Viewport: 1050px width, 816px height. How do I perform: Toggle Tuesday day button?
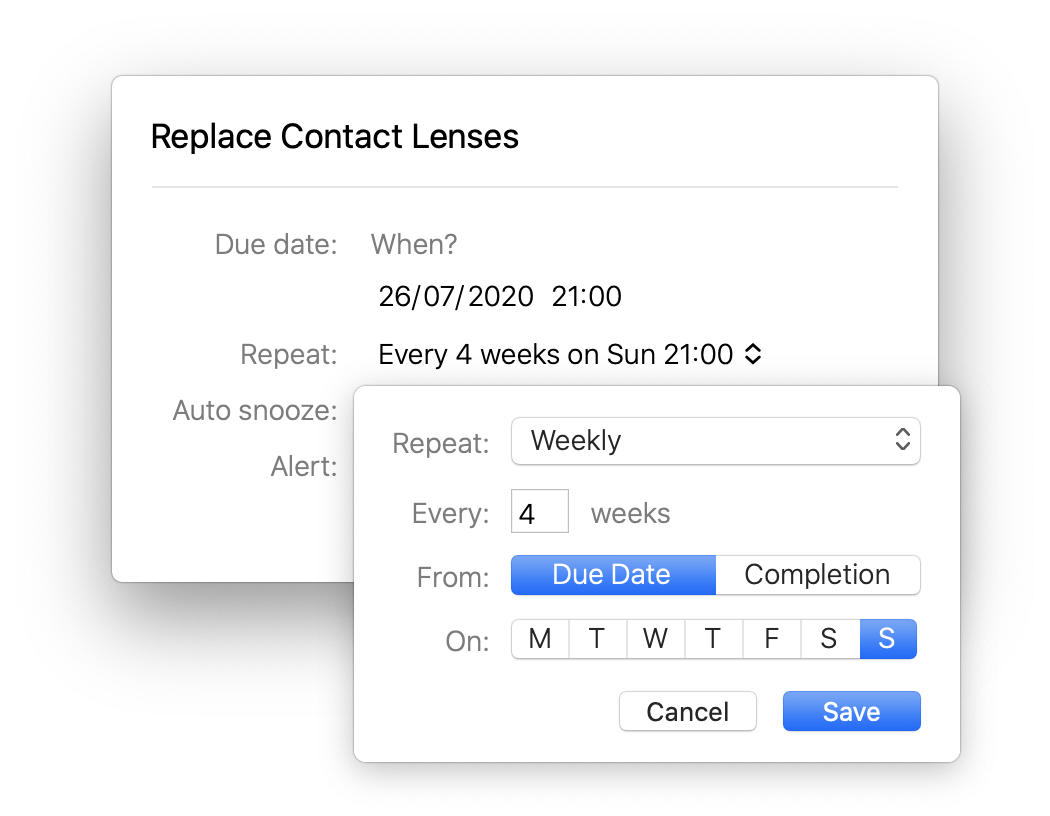[597, 639]
